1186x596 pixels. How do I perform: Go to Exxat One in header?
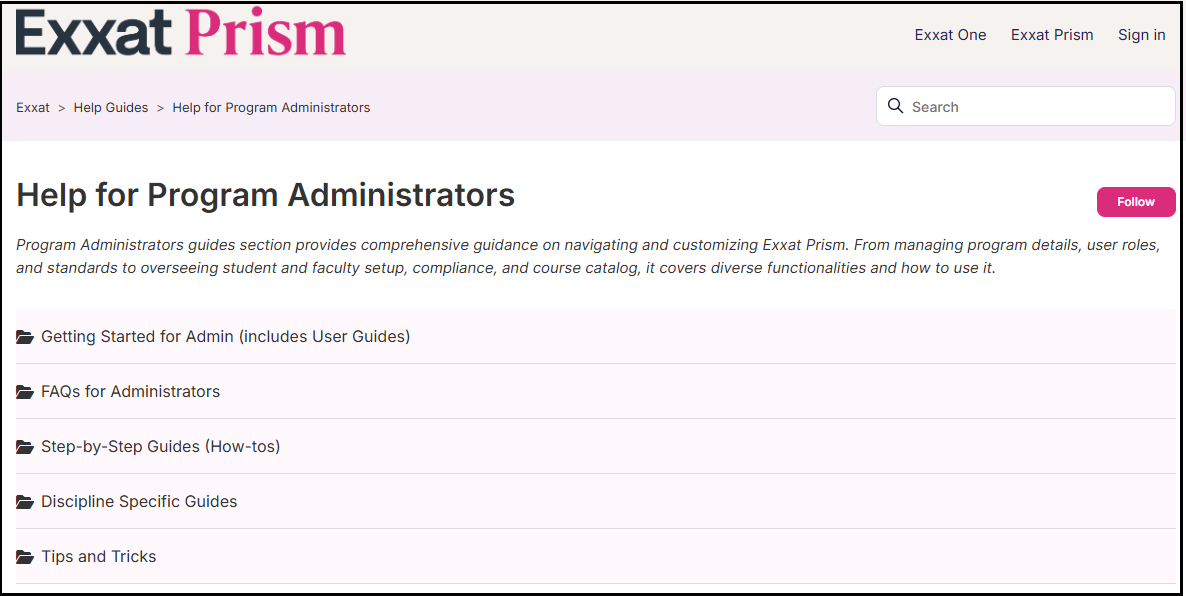click(x=950, y=35)
